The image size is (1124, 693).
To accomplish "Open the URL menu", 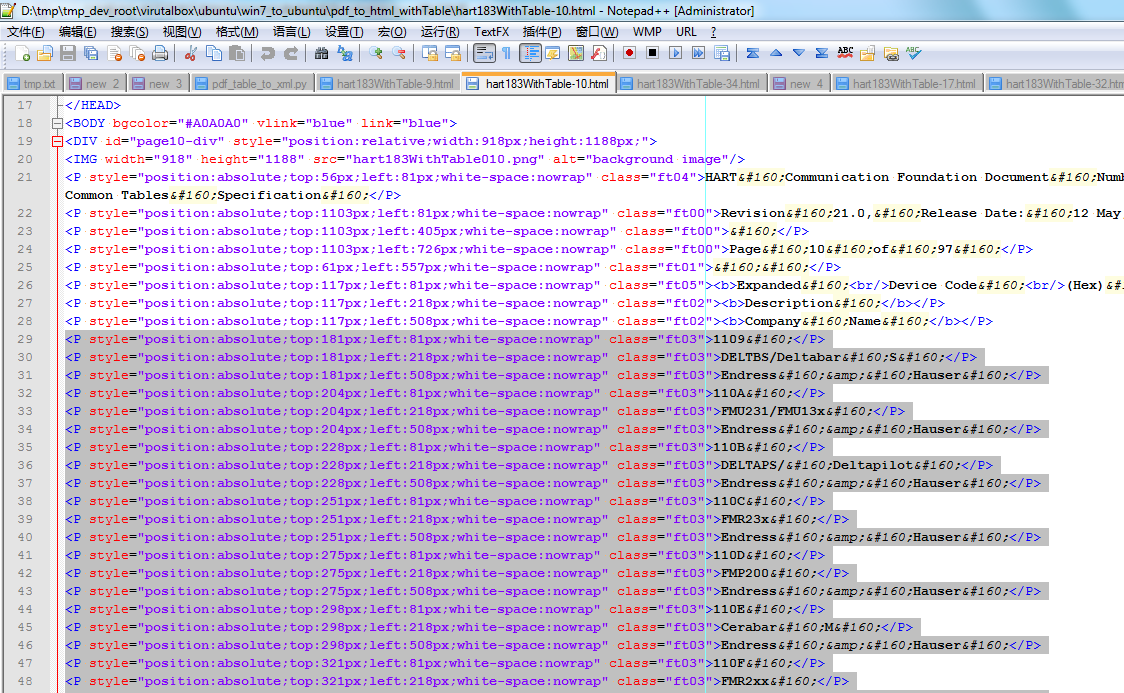I will click(686, 32).
